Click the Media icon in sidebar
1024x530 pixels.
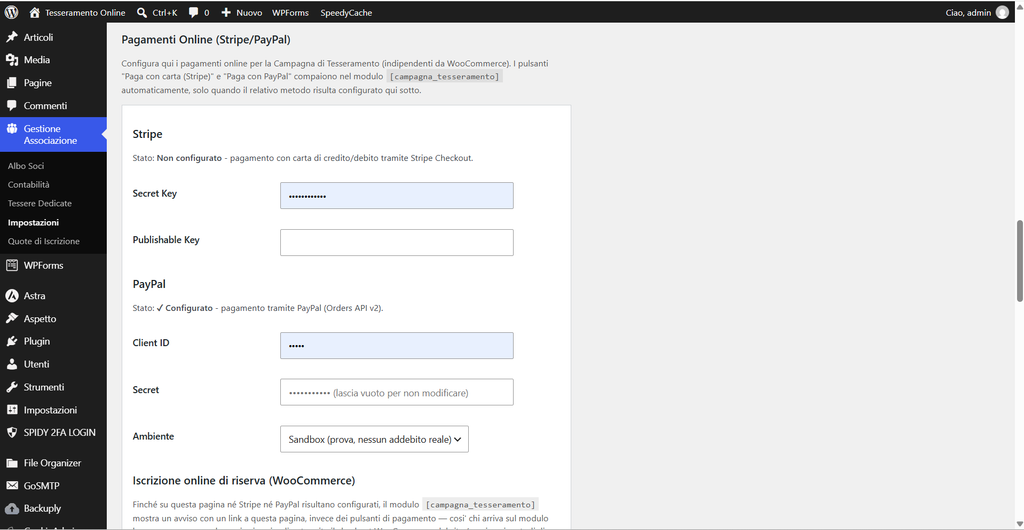12,60
